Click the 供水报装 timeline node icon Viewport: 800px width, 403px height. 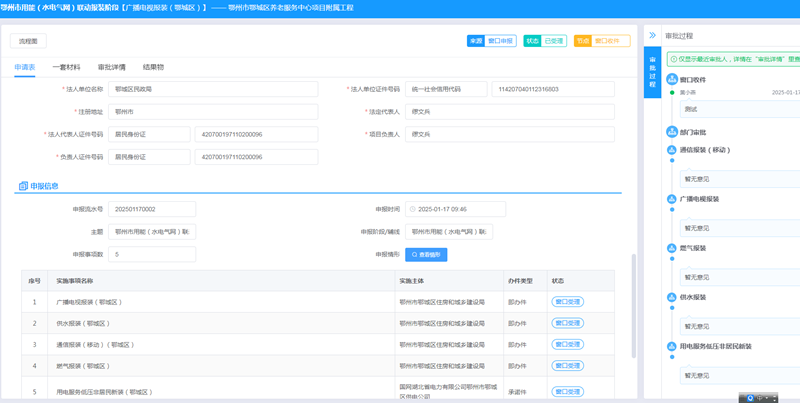(x=672, y=297)
